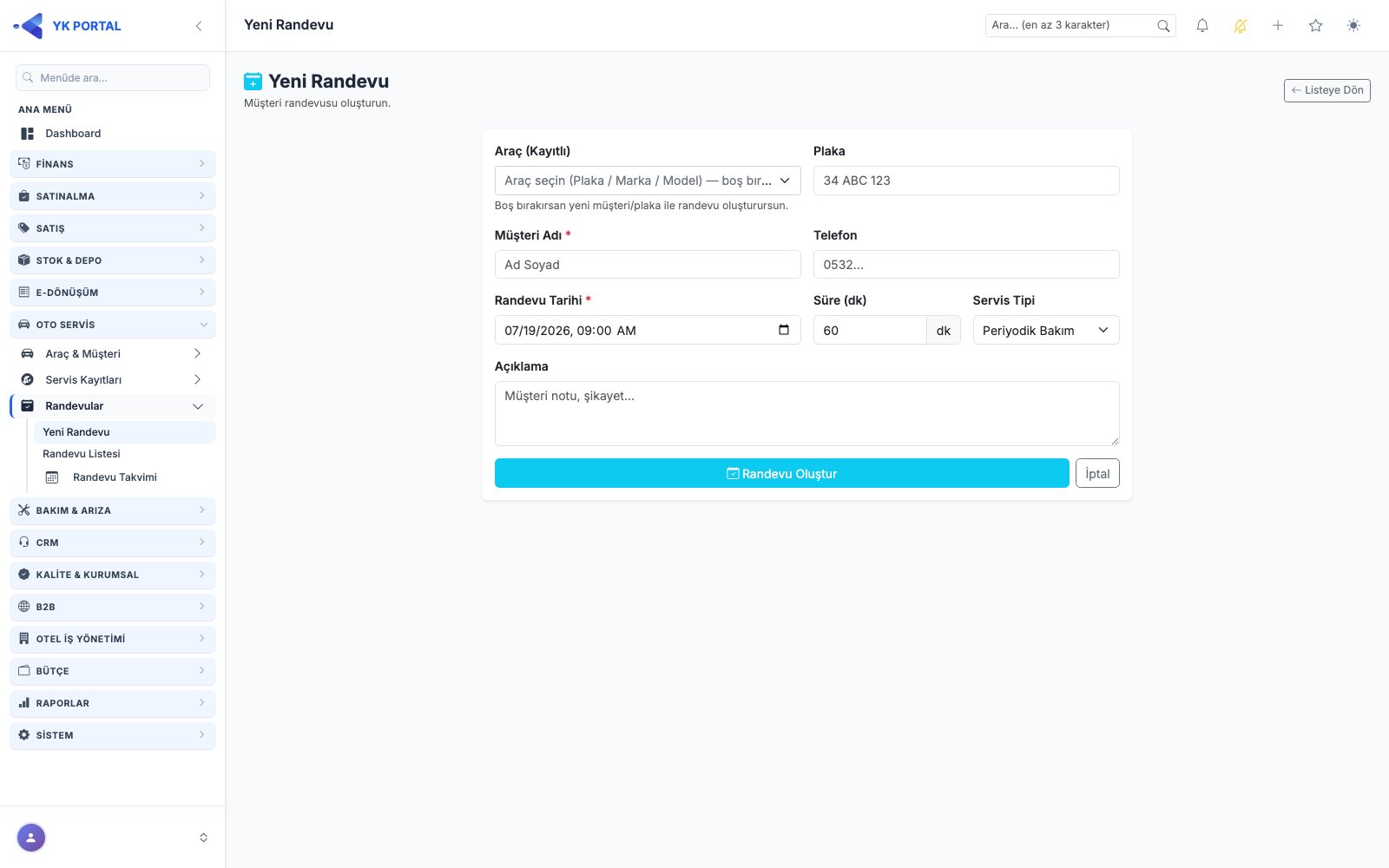Collapse the sidebar with arrow icon

(x=199, y=26)
